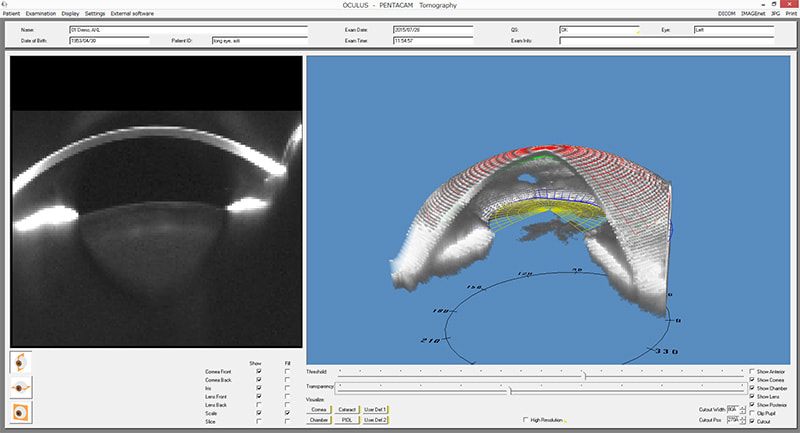Viewport: 800px width, 433px height.
Task: Enable Slice Fill checkbox
Action: coord(287,421)
